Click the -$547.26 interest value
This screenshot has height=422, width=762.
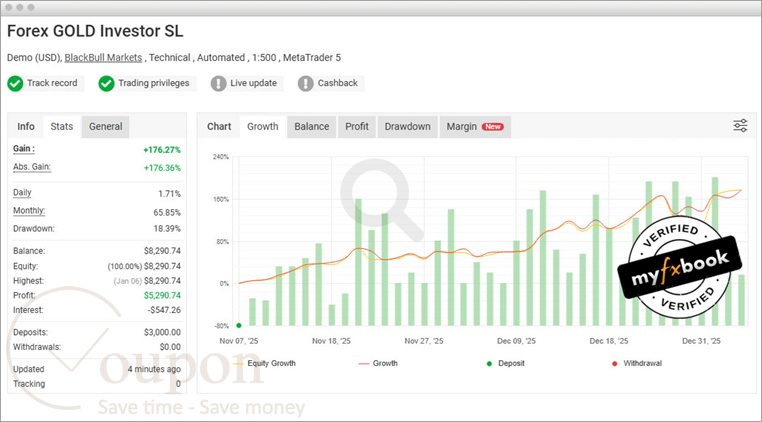click(x=163, y=310)
